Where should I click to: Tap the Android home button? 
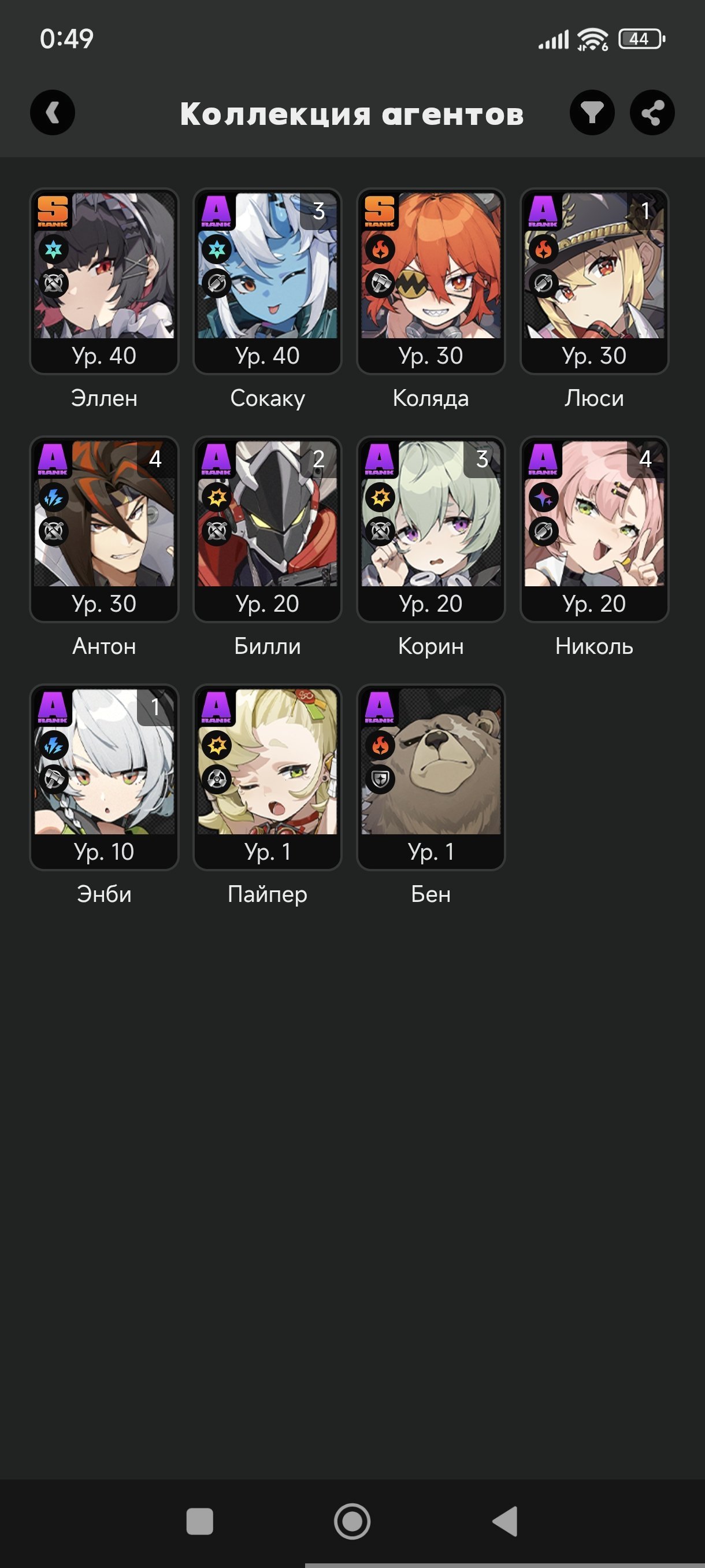[x=352, y=1521]
